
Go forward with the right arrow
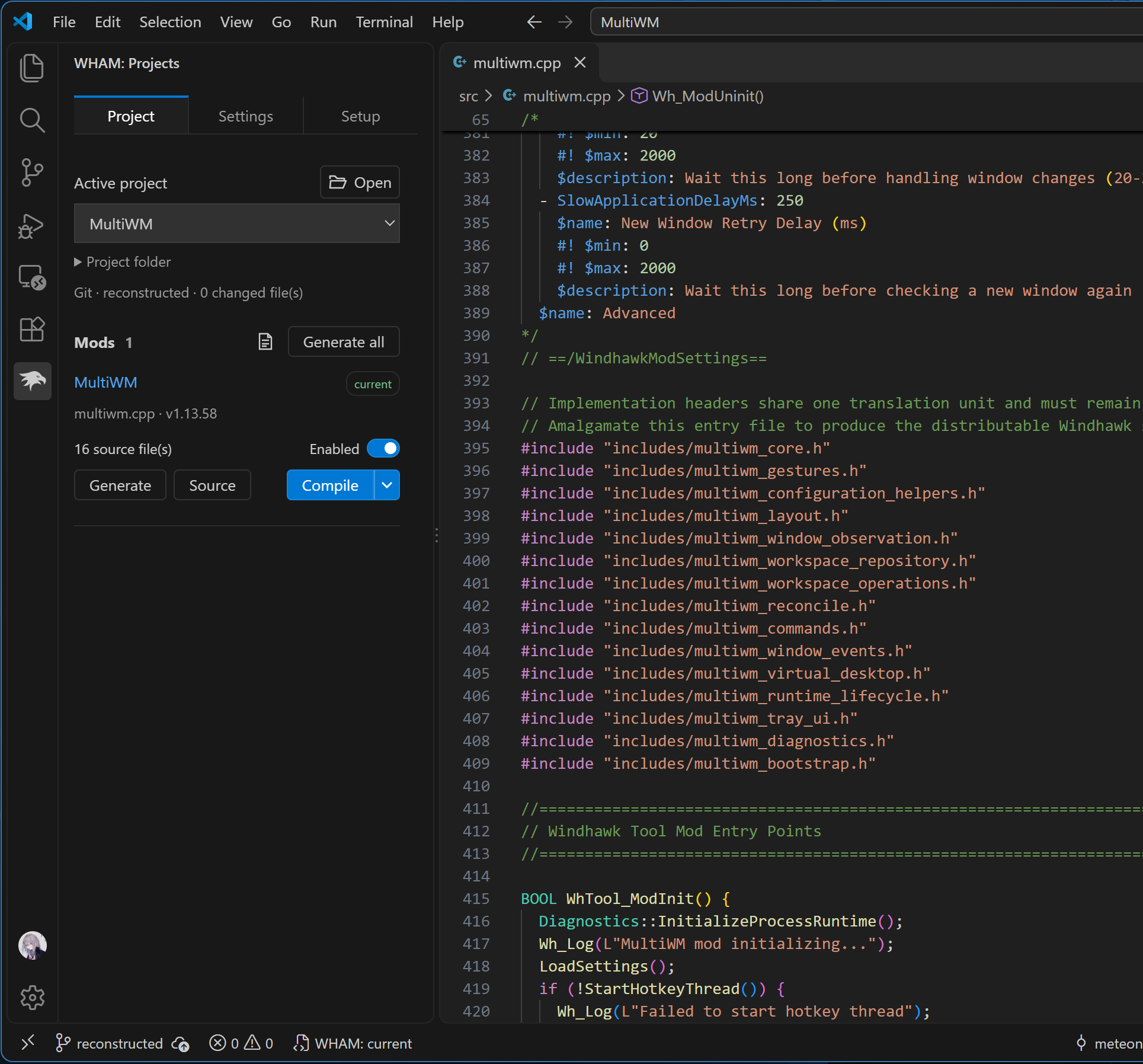point(565,22)
